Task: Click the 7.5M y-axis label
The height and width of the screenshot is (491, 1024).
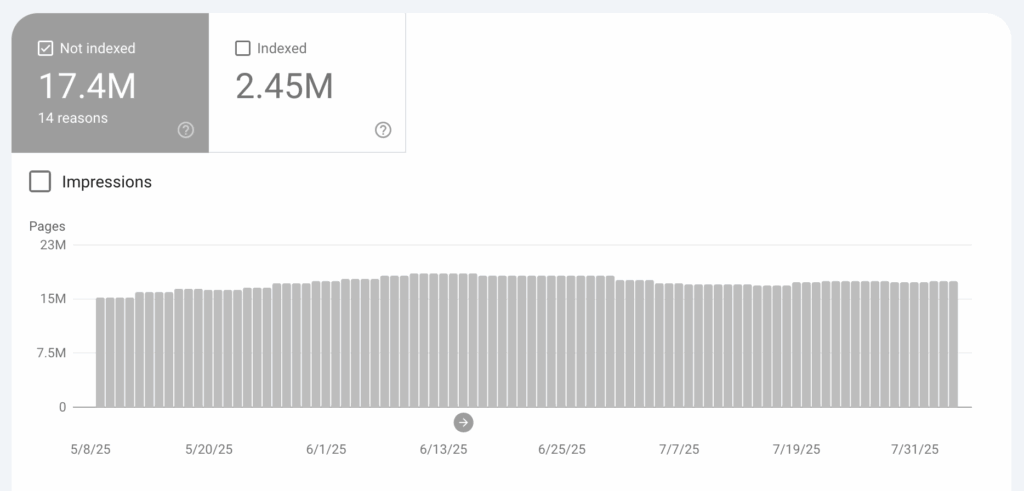Action: click(50, 353)
